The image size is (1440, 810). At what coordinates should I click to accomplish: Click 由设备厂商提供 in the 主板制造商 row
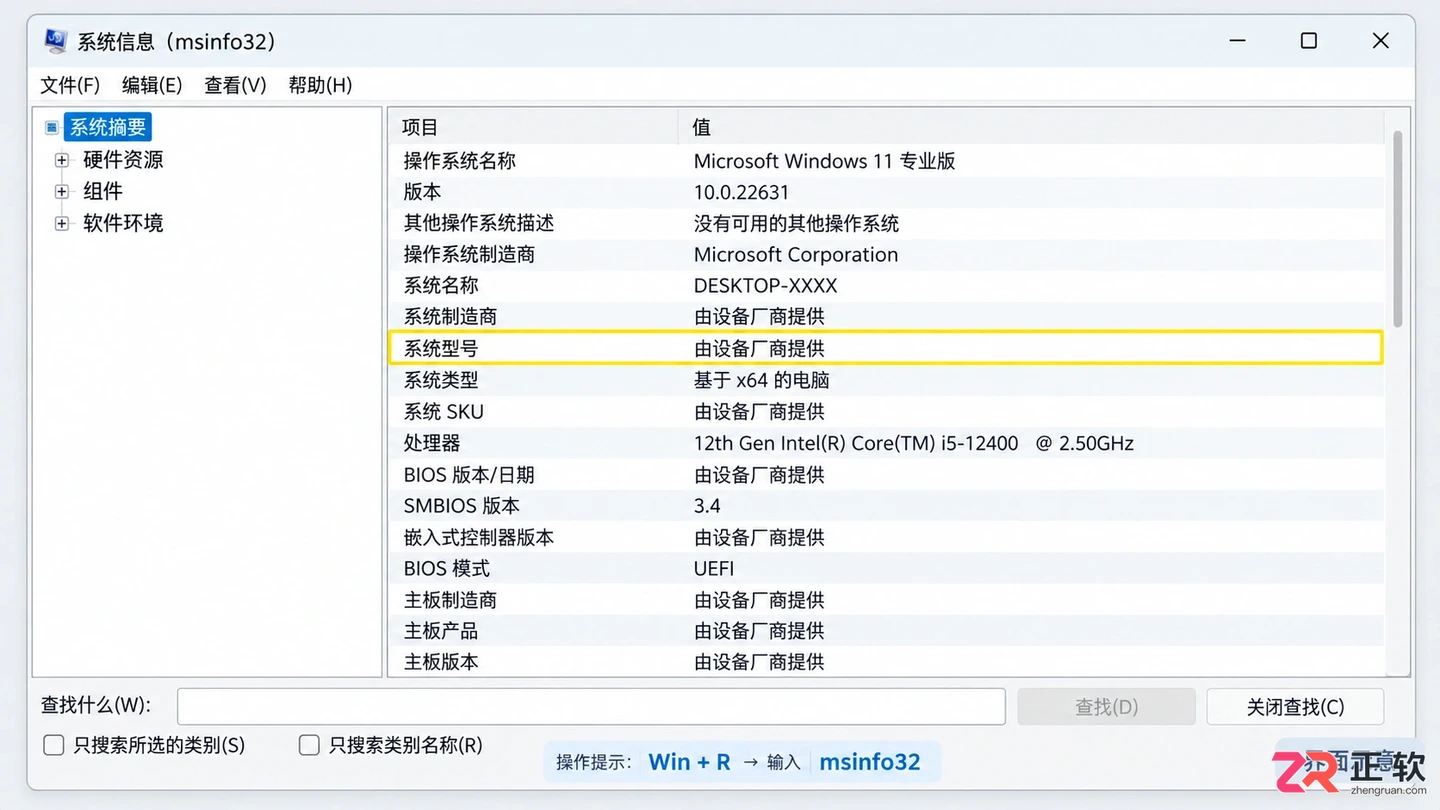(760, 600)
